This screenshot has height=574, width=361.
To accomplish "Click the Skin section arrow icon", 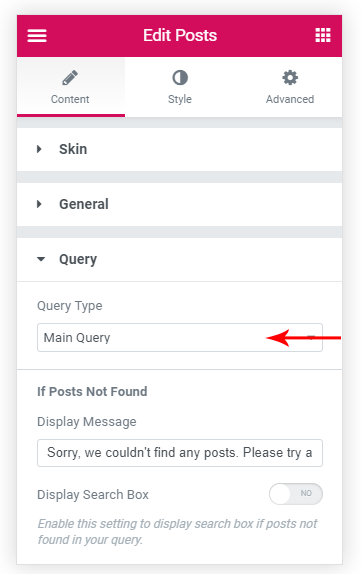I will [39, 149].
